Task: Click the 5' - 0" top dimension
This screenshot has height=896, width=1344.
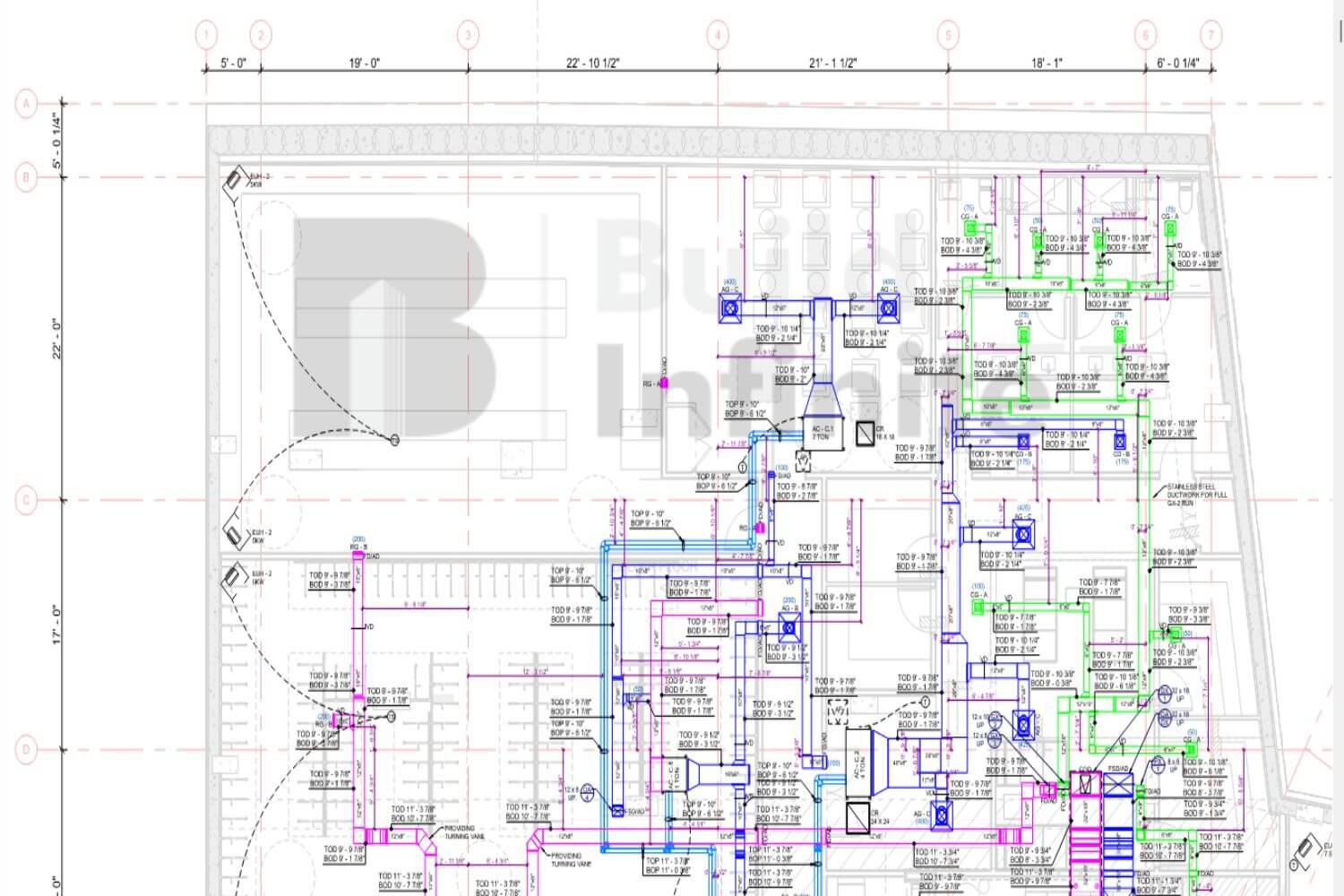Action: (x=233, y=63)
